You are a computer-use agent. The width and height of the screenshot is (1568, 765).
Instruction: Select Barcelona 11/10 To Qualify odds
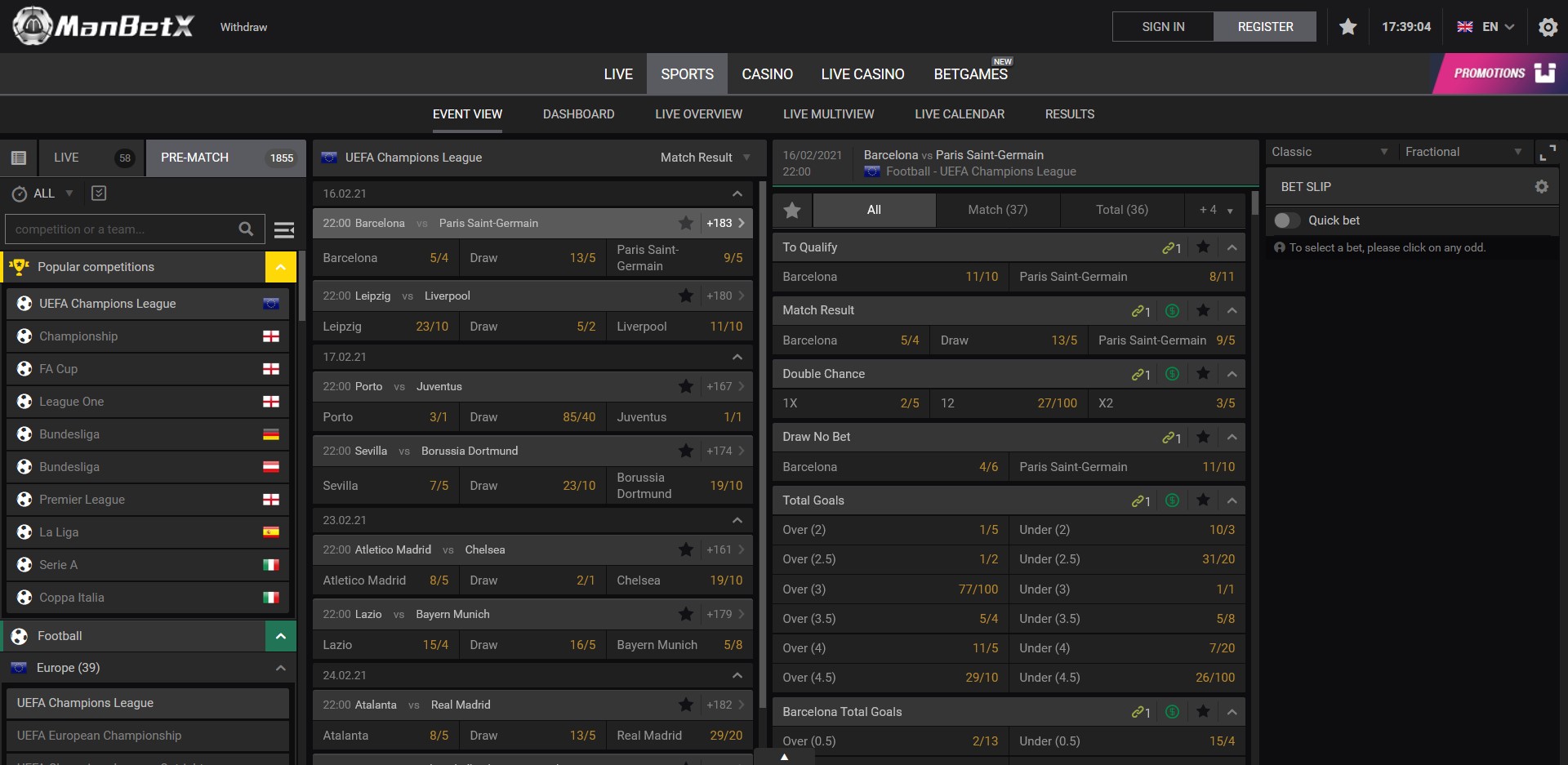[x=890, y=277]
